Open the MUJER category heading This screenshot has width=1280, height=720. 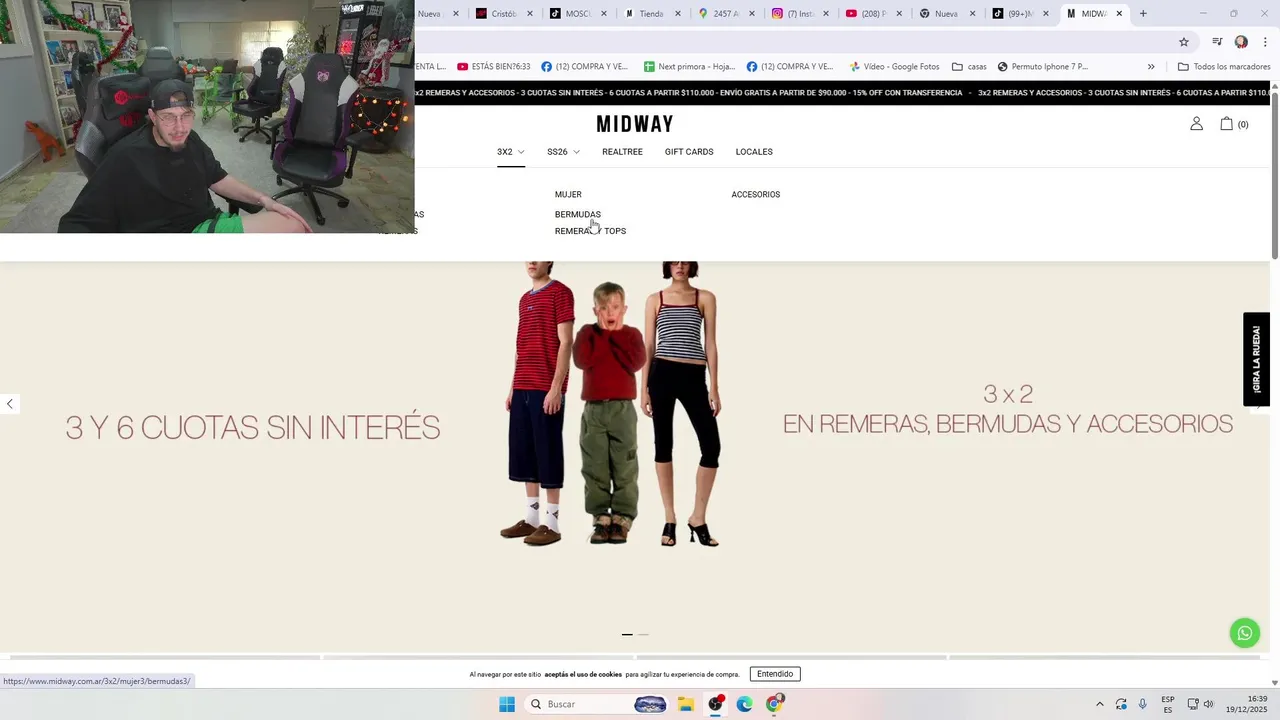568,195
